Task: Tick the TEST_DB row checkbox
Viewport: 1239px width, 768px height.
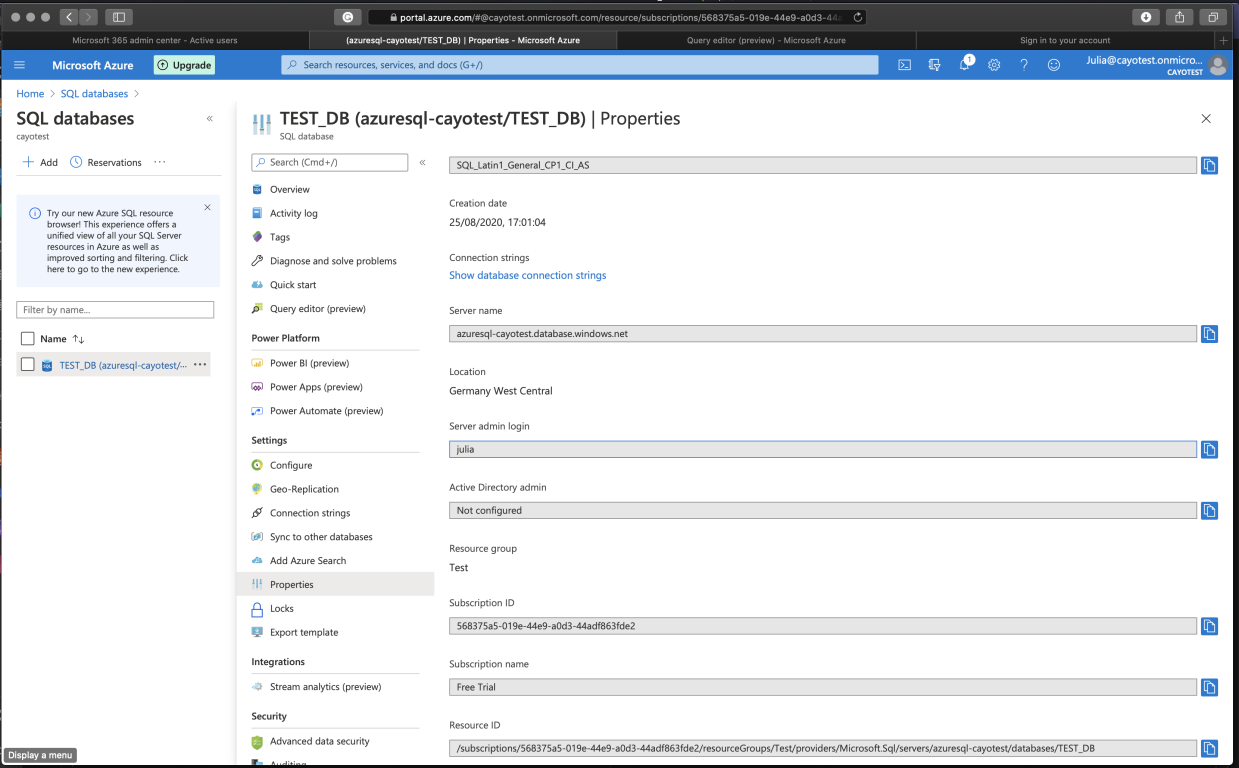Action: [28, 365]
